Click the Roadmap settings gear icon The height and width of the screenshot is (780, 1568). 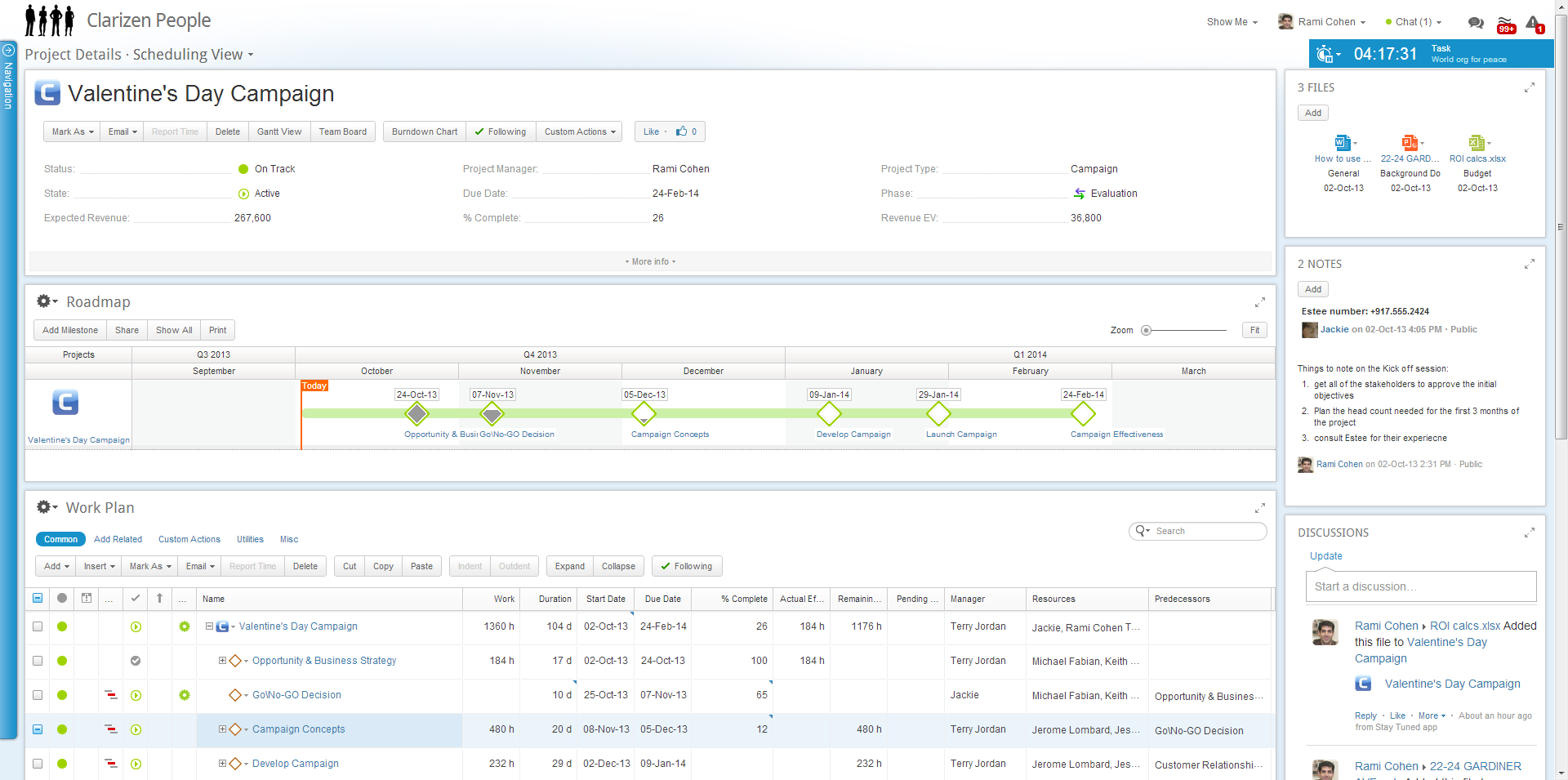tap(43, 301)
